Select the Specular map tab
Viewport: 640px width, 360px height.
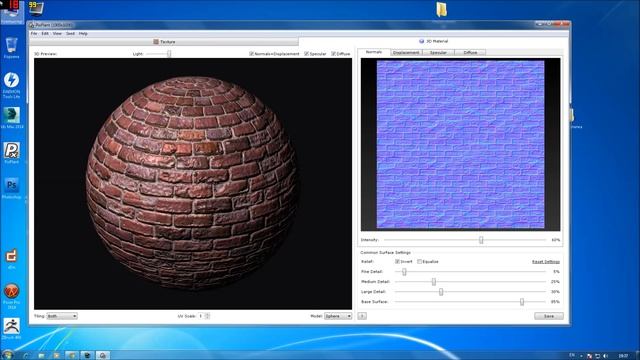pos(438,53)
